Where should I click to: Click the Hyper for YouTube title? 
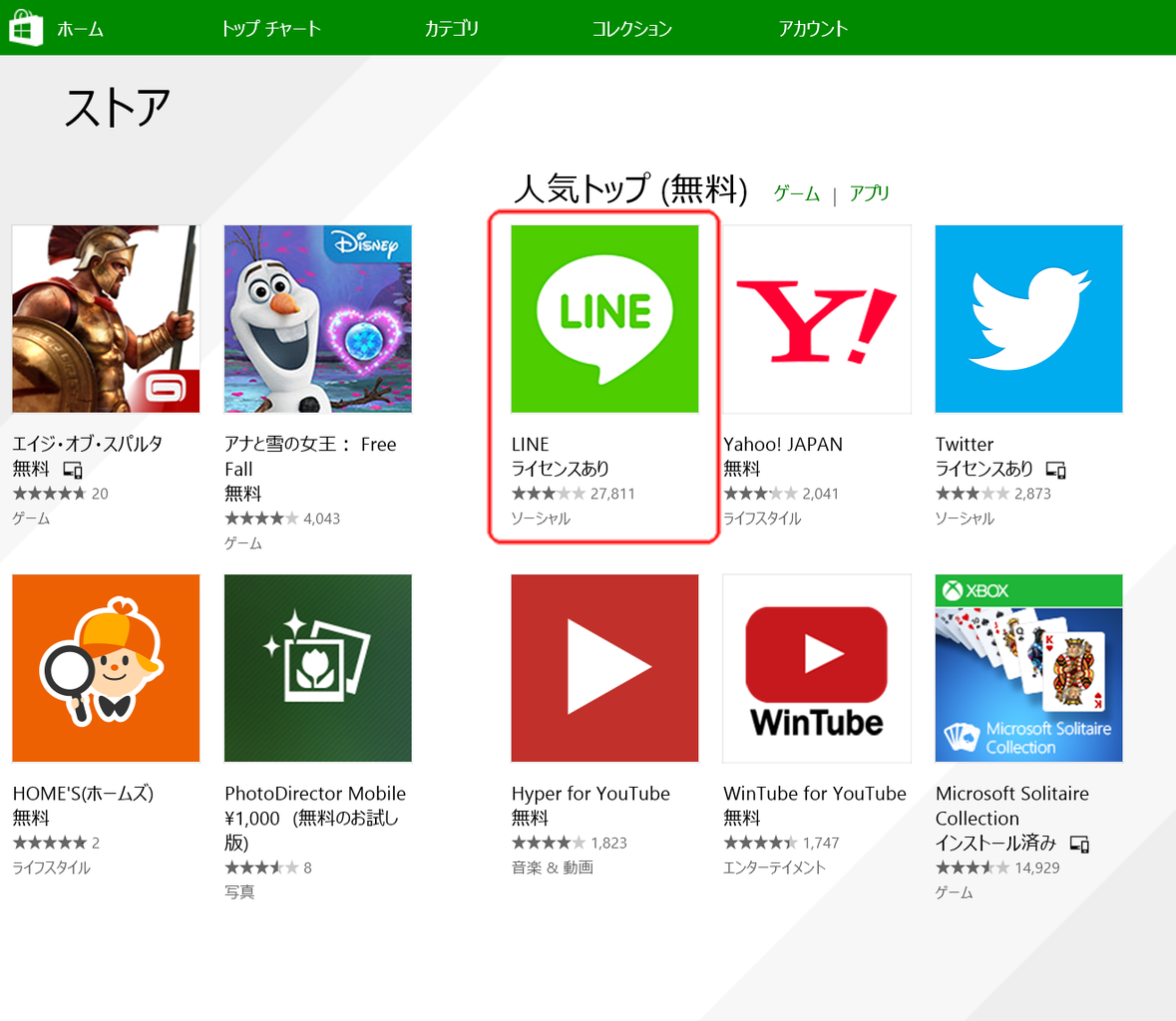[x=591, y=793]
